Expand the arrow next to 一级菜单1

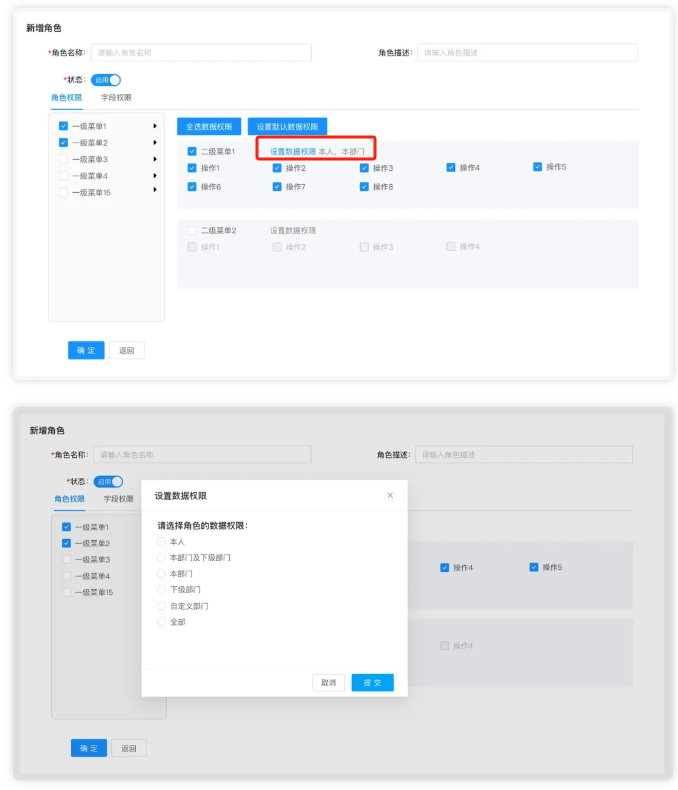[x=155, y=126]
